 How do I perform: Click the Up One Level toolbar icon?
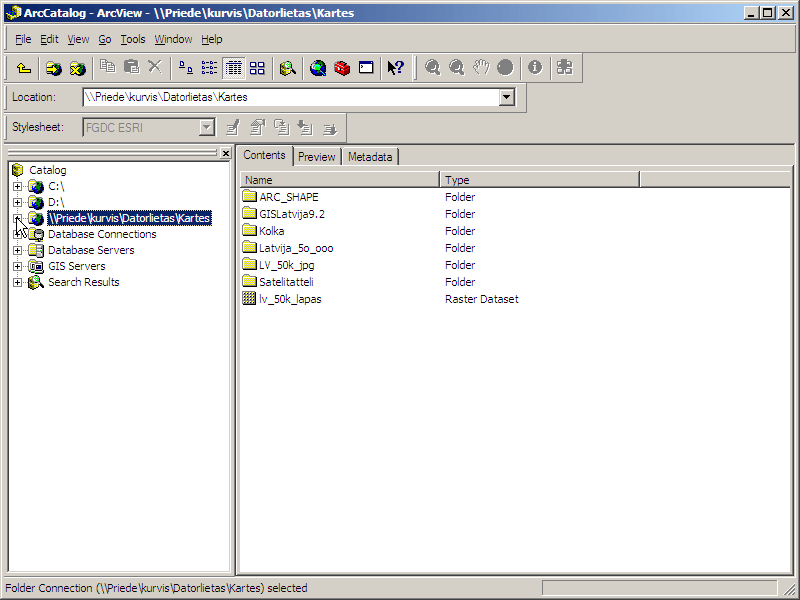pyautogui.click(x=24, y=67)
